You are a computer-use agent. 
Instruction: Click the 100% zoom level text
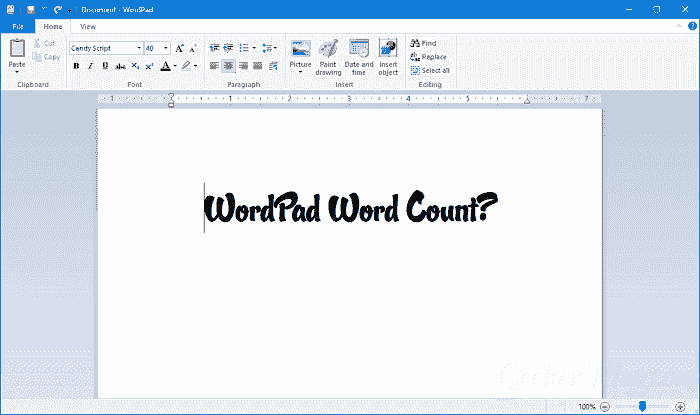click(587, 407)
